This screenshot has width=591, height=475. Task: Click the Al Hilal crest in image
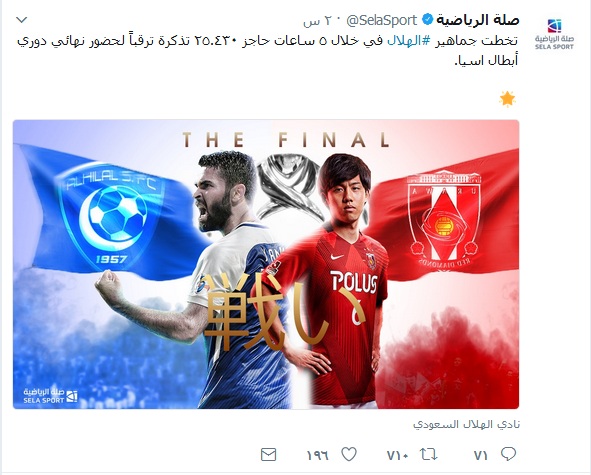112,216
